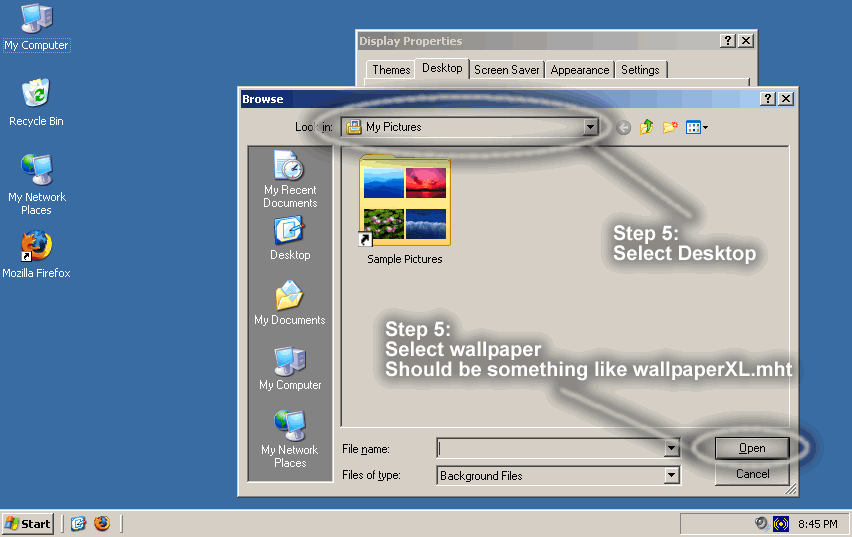Select the Sample Pictures folder thumbnail
The height and width of the screenshot is (537, 852).
pyautogui.click(x=405, y=204)
